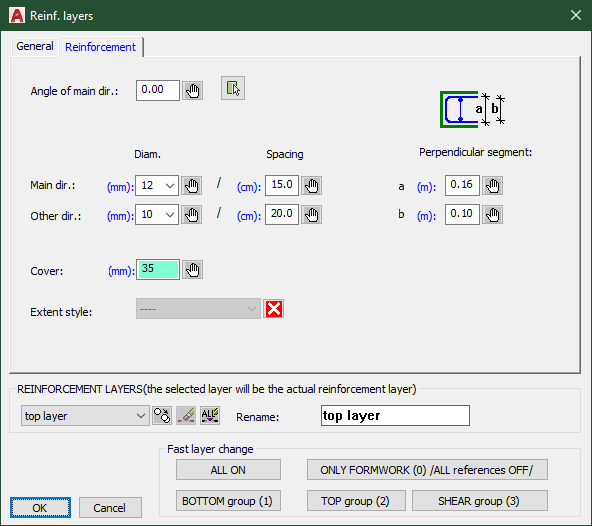This screenshot has height=526, width=592.
Task: Click the TOP group (2) button
Action: (x=356, y=501)
